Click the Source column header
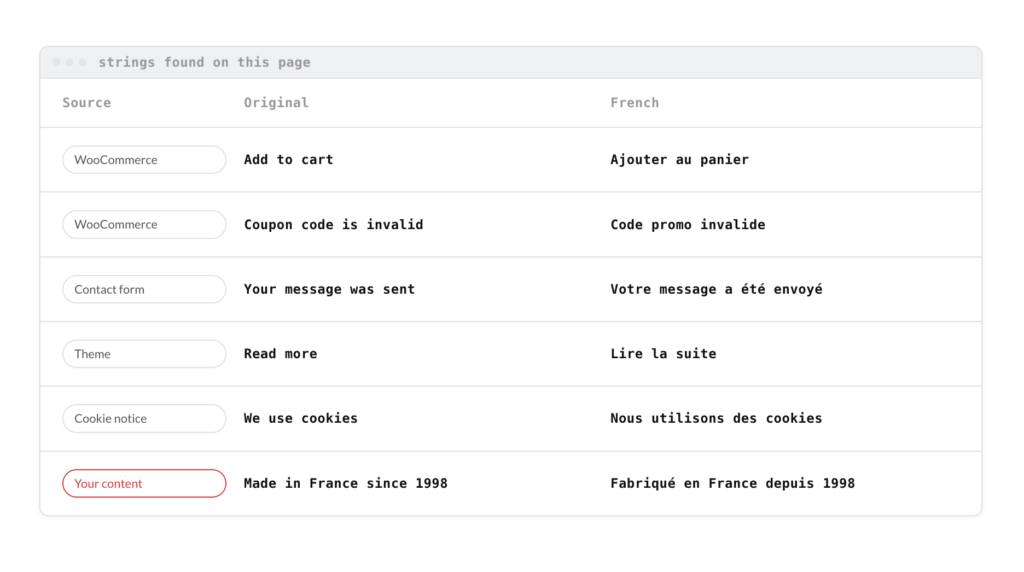 (87, 103)
